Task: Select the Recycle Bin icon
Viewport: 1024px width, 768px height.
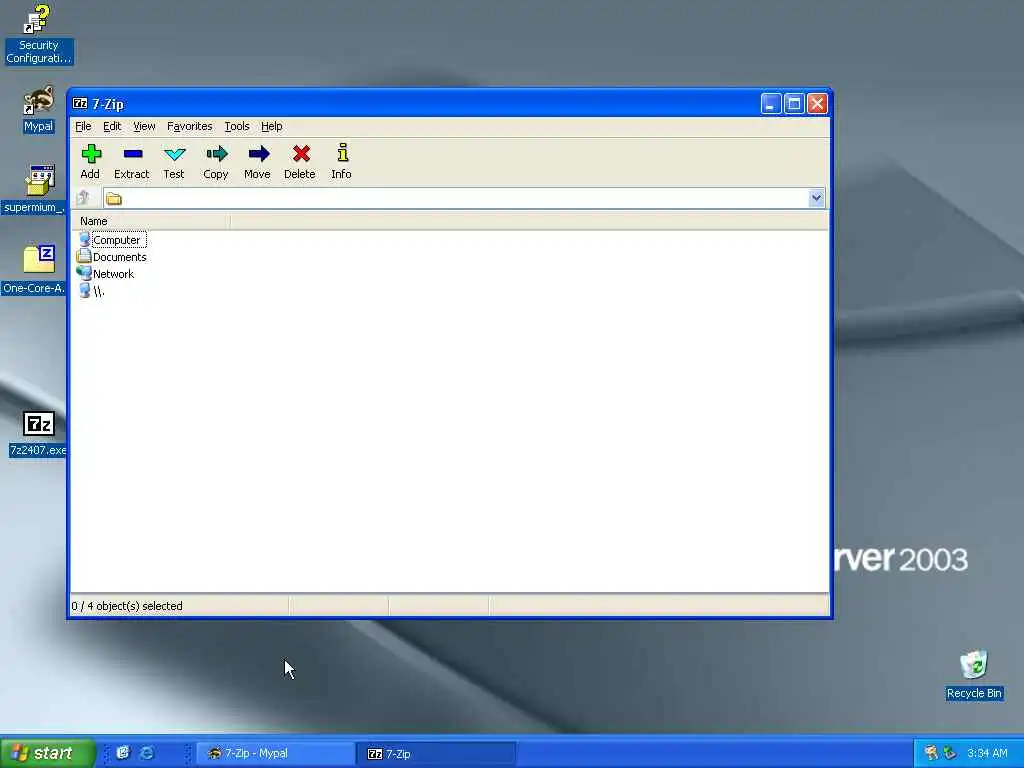Action: point(974,675)
